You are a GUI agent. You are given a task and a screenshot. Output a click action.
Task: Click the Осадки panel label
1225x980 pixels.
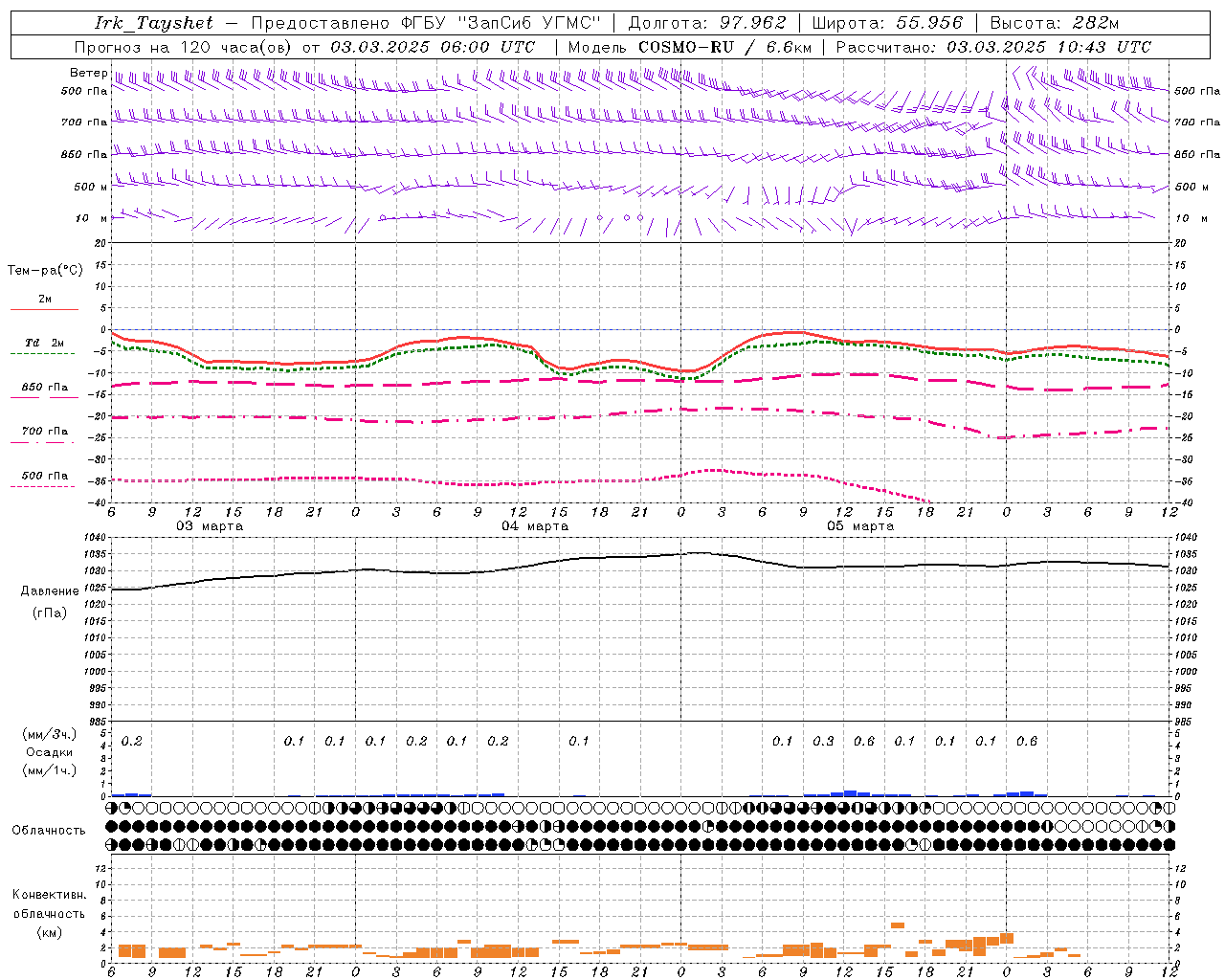(x=50, y=752)
